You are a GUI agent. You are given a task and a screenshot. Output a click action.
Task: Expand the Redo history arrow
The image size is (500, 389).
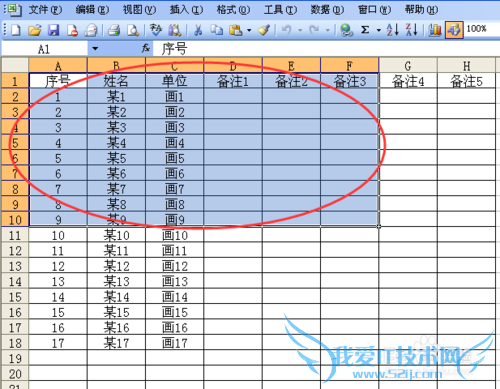click(328, 30)
